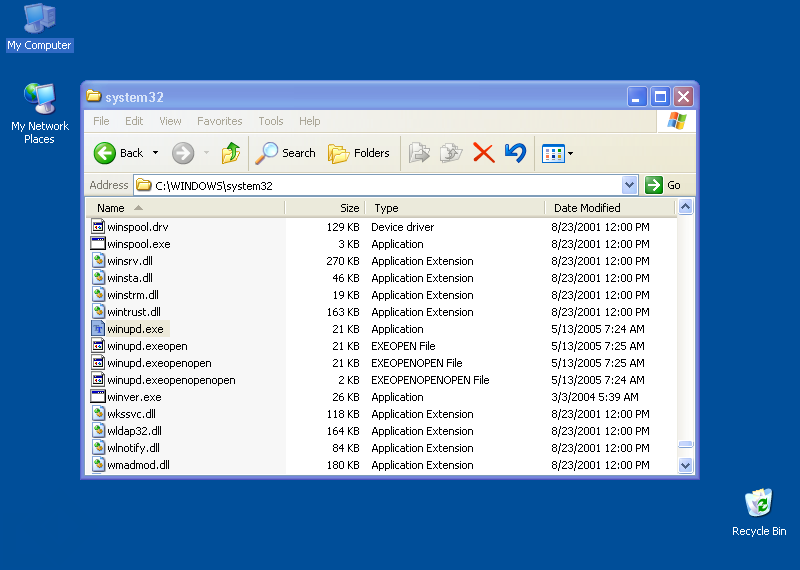Sort by the Type column header

coord(455,208)
